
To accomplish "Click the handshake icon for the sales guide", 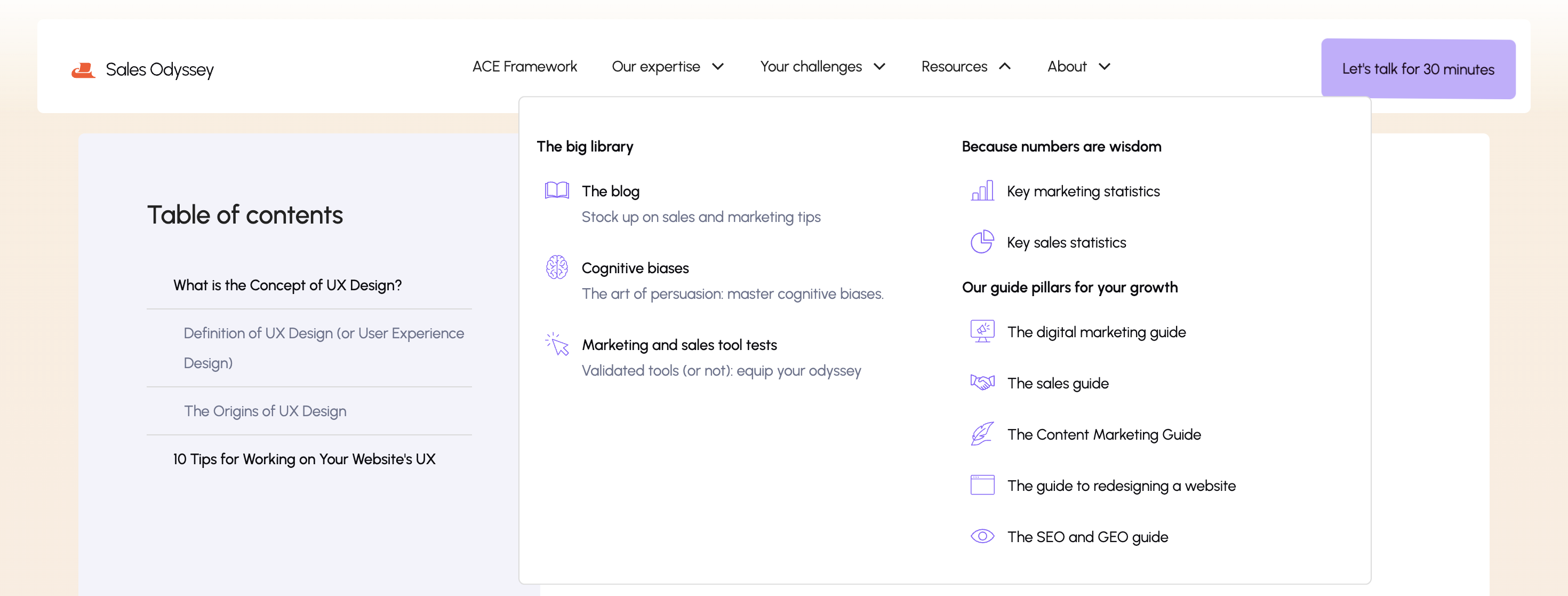I will (982, 383).
